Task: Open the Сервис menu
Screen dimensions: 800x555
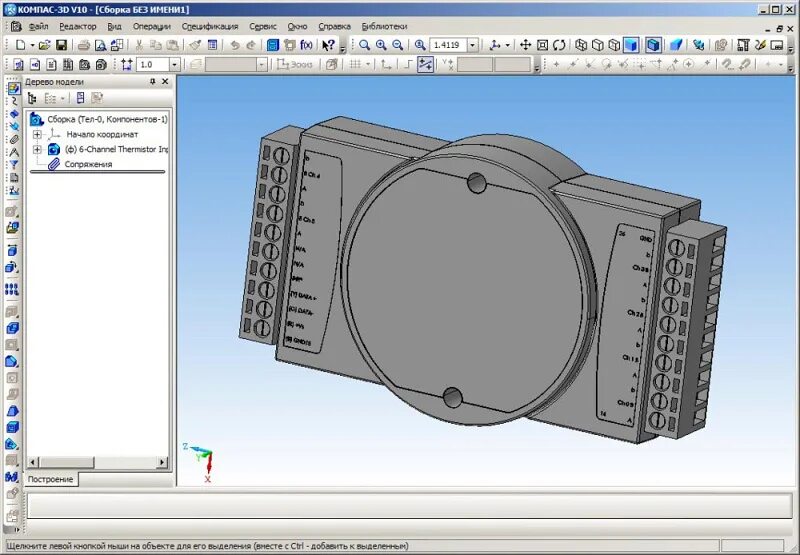Action: point(263,27)
